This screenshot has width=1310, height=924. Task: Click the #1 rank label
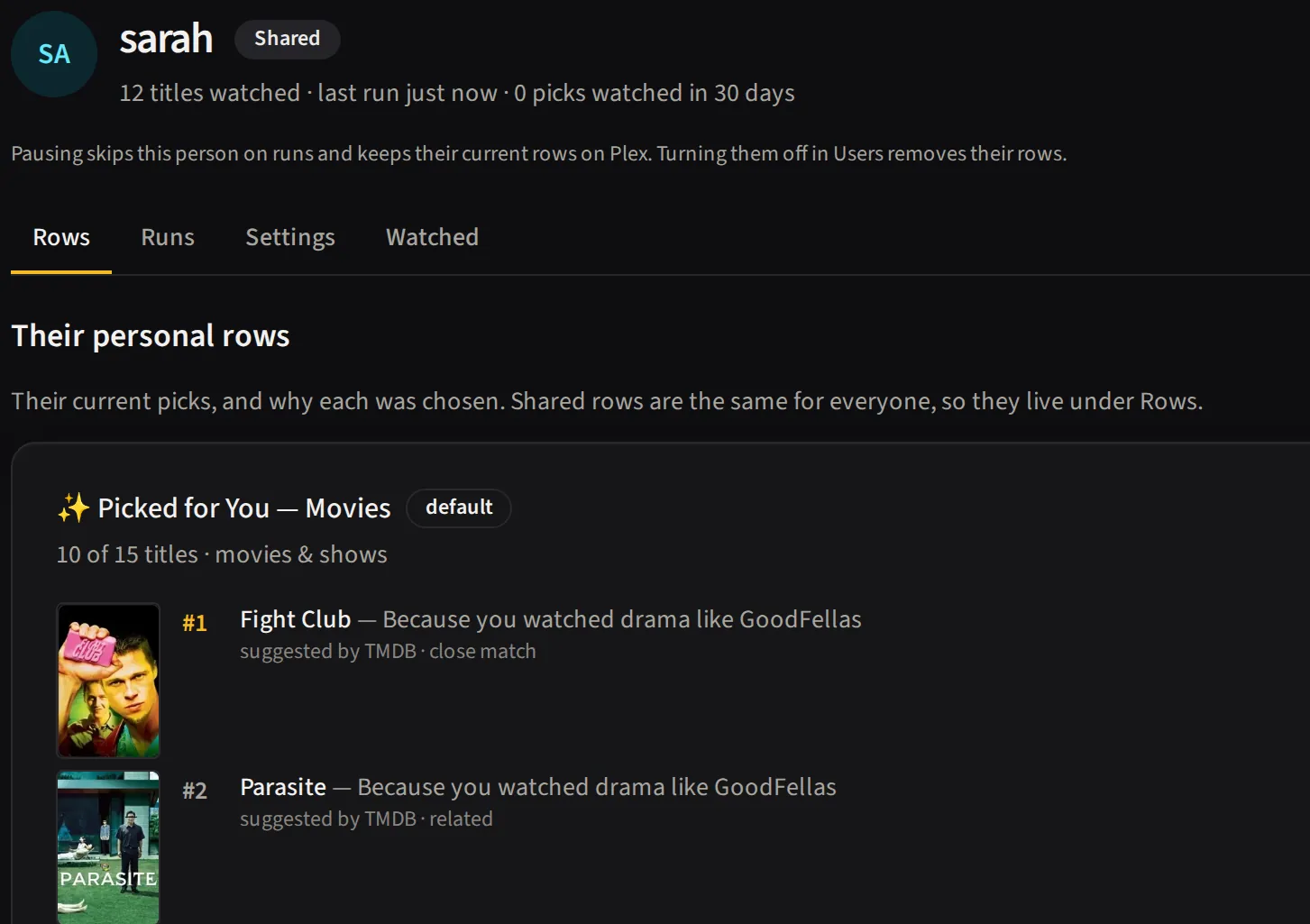(x=195, y=623)
